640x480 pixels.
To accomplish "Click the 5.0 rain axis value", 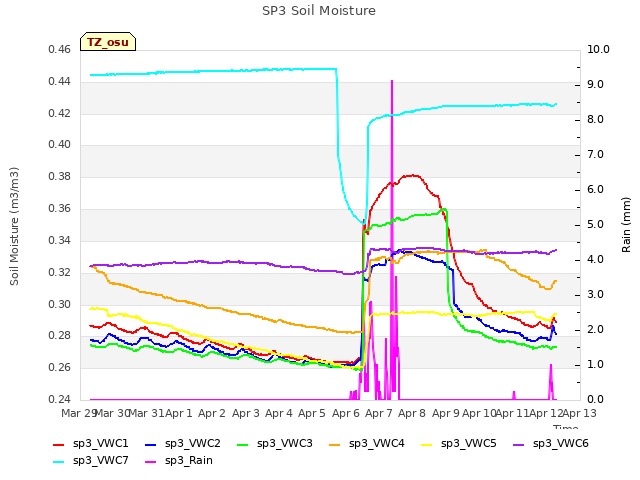I will pyautogui.click(x=596, y=225).
